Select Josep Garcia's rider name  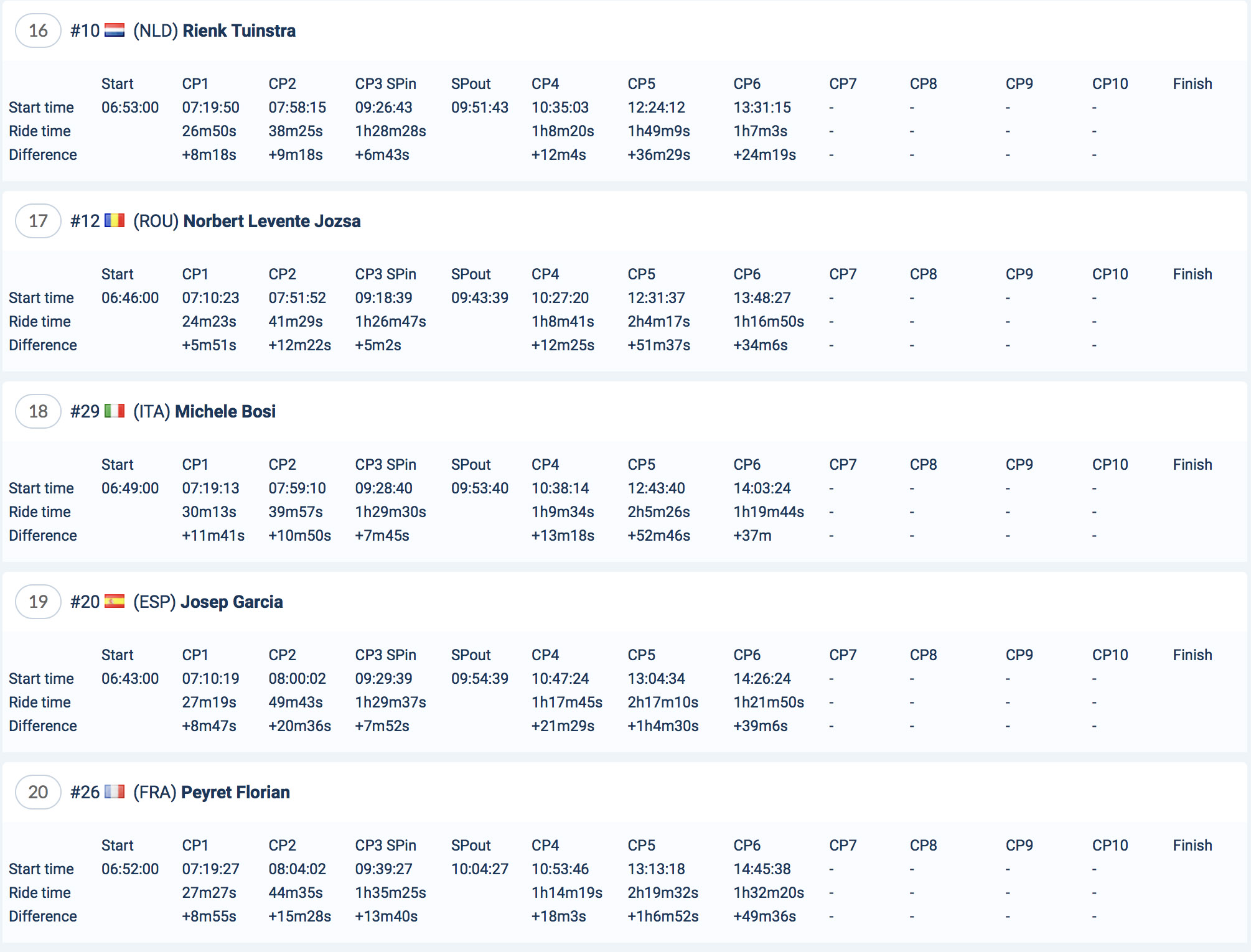coord(232,602)
